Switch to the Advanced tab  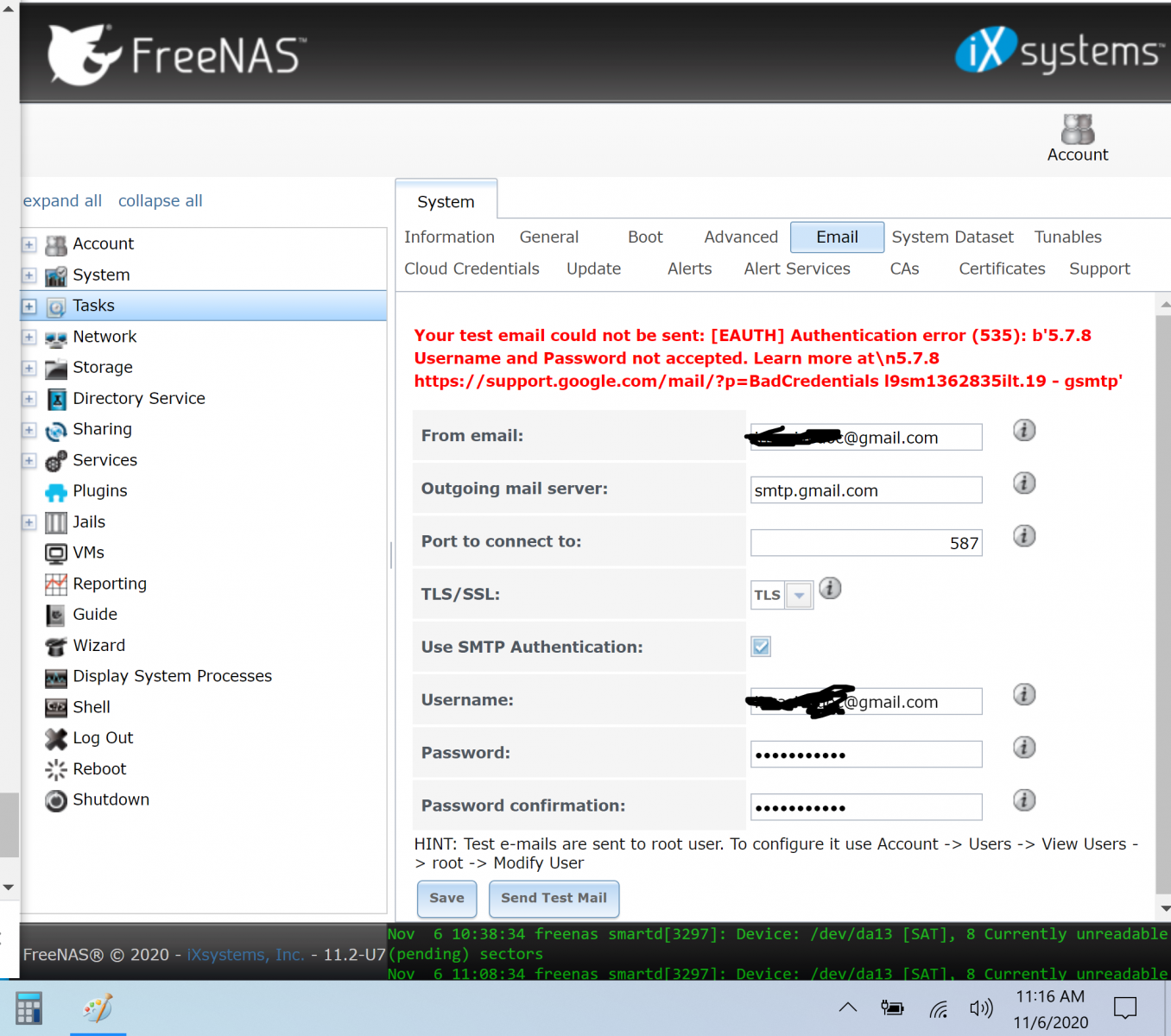click(741, 237)
